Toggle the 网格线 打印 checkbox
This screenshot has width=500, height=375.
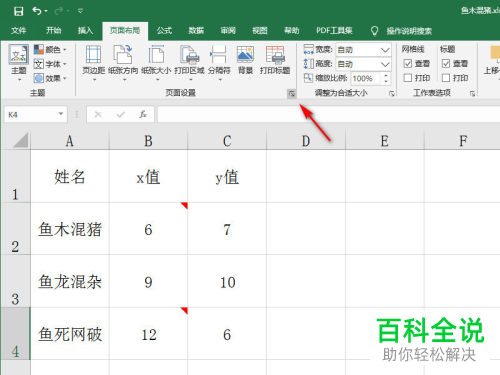coord(408,78)
